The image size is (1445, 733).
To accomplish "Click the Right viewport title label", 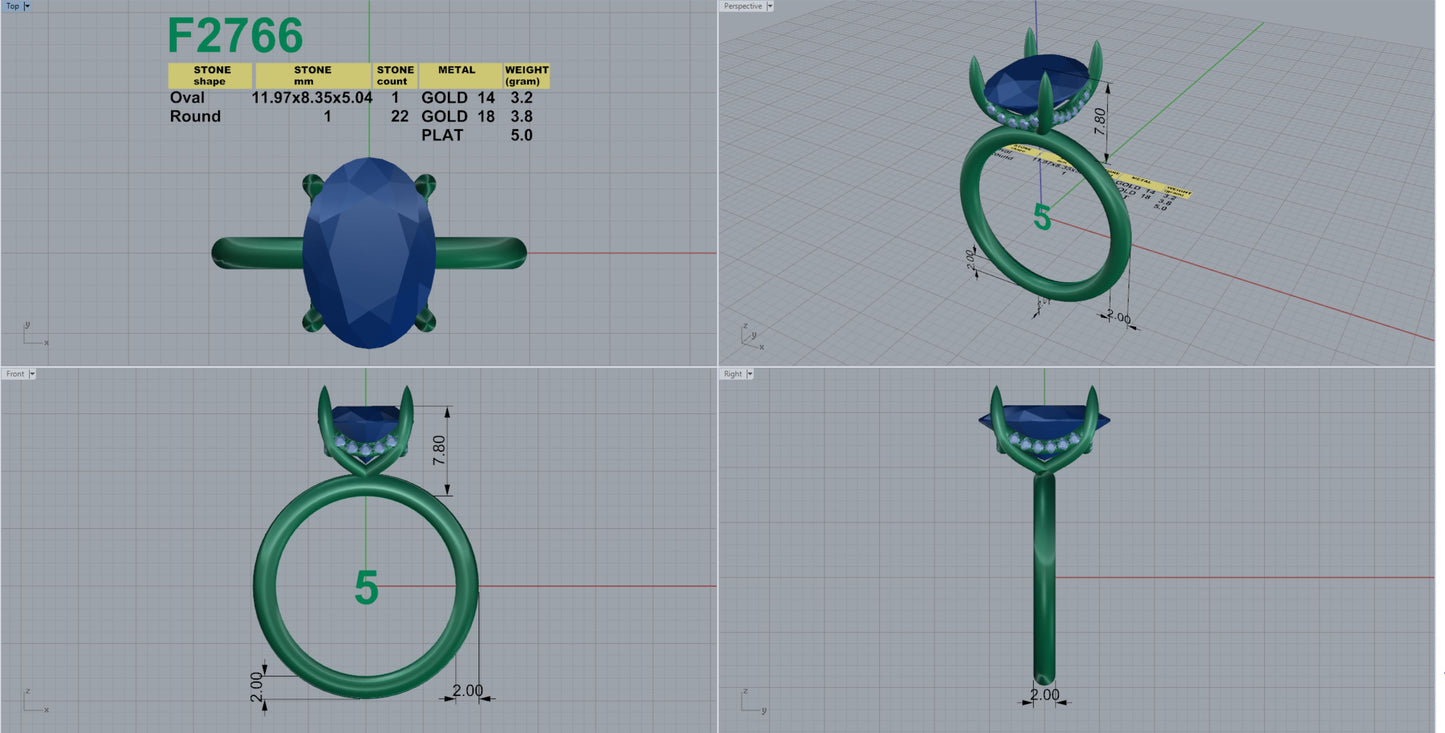I will pyautogui.click(x=733, y=374).
